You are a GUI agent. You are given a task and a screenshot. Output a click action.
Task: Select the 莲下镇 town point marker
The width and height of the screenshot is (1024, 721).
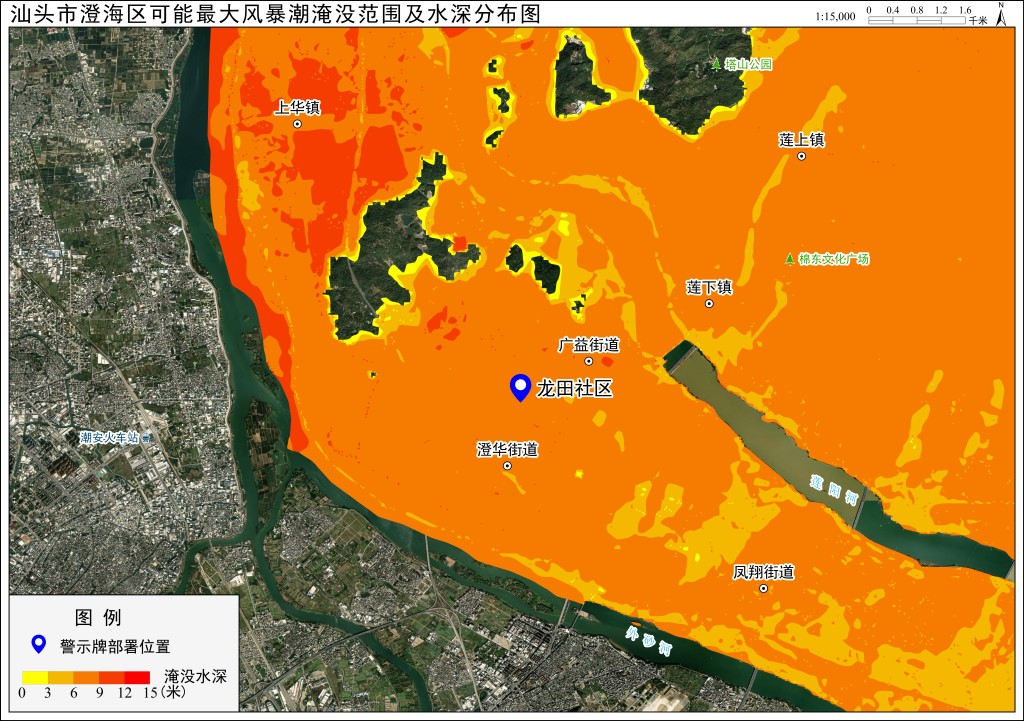(x=709, y=304)
